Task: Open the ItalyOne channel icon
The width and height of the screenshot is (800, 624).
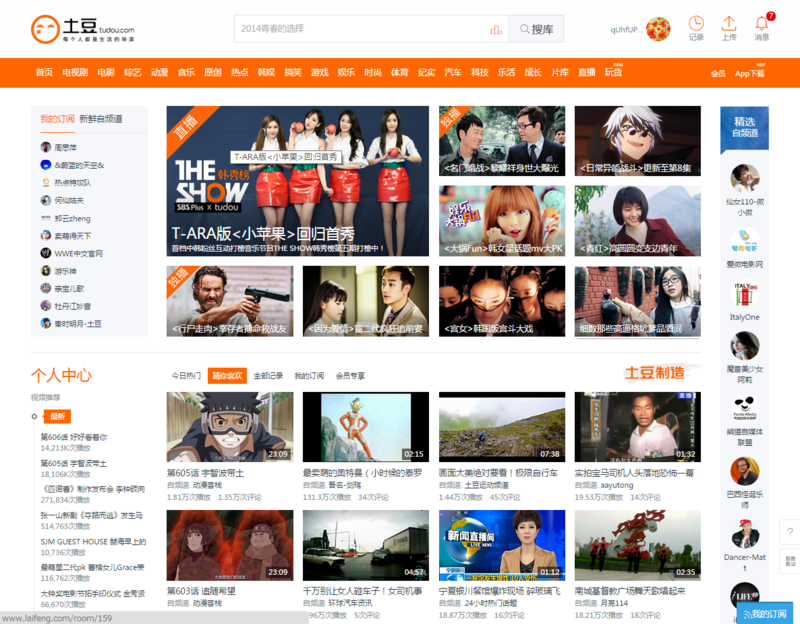Action: coord(745,295)
